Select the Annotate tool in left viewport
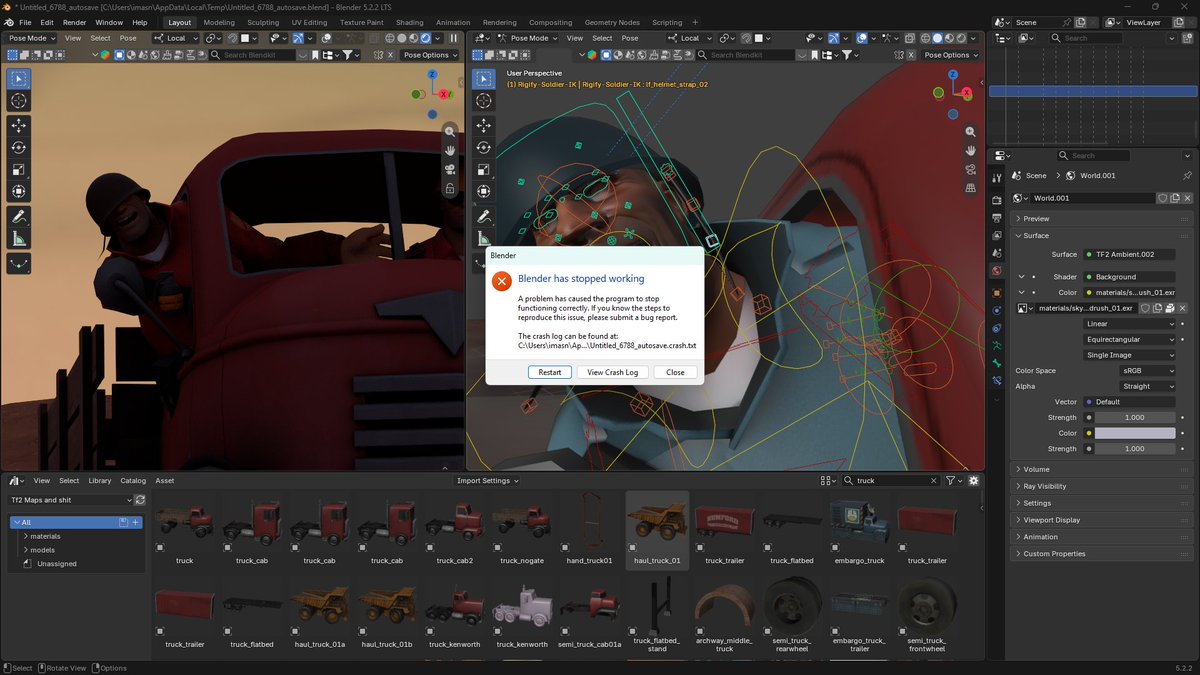The width and height of the screenshot is (1200, 675). pyautogui.click(x=19, y=216)
